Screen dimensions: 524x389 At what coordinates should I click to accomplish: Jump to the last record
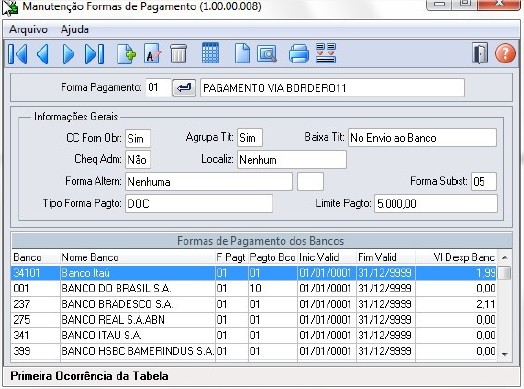(x=95, y=53)
